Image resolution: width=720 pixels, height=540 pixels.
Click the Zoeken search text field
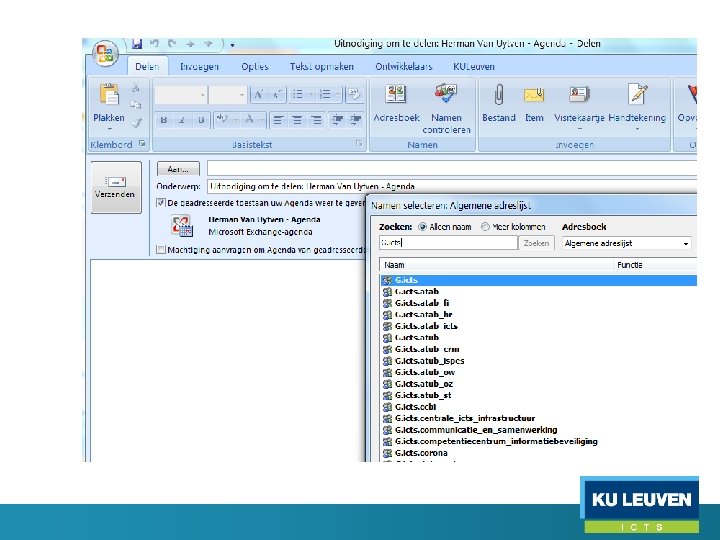click(x=448, y=242)
